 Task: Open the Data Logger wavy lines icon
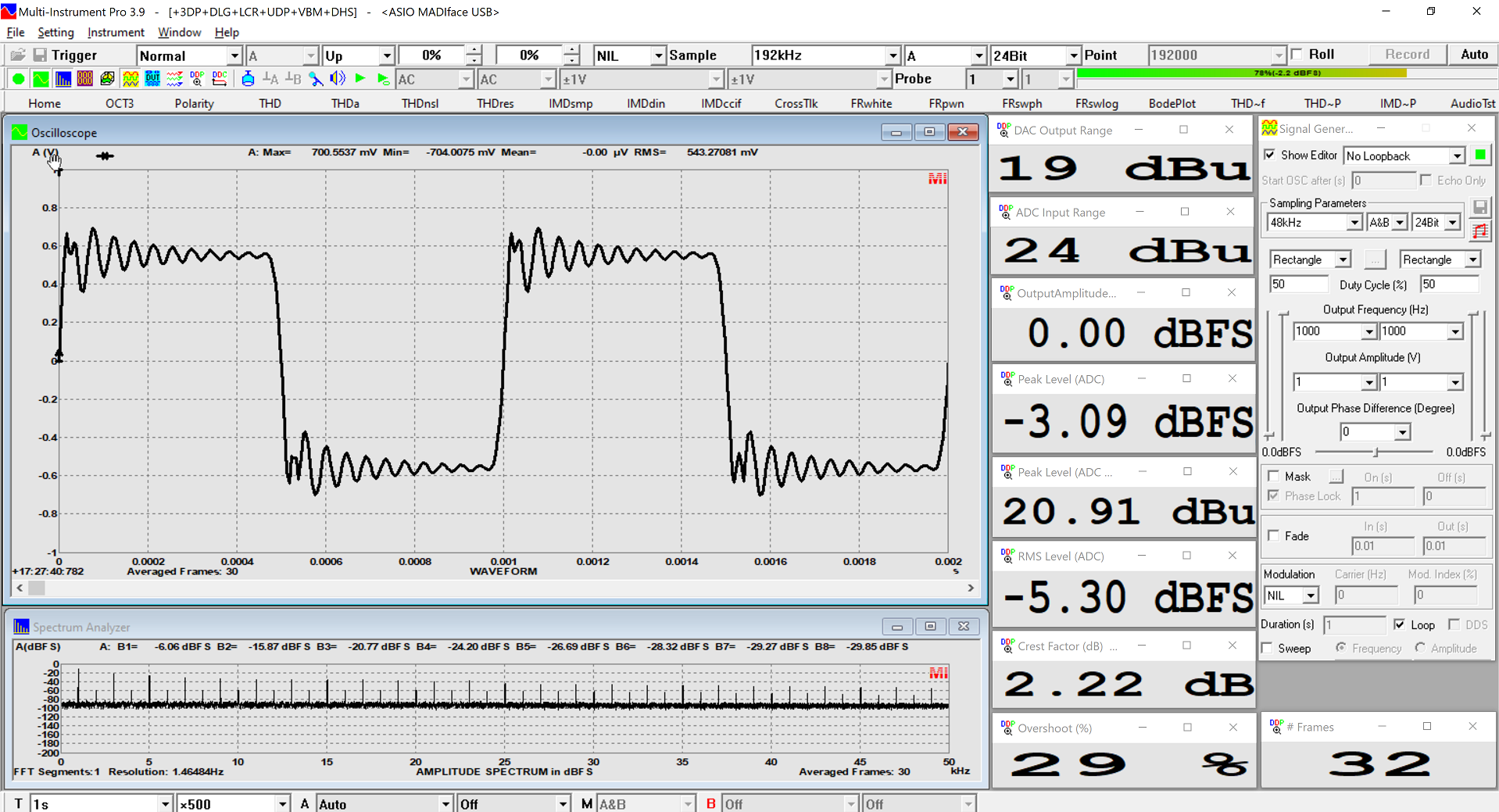pyautogui.click(x=175, y=79)
